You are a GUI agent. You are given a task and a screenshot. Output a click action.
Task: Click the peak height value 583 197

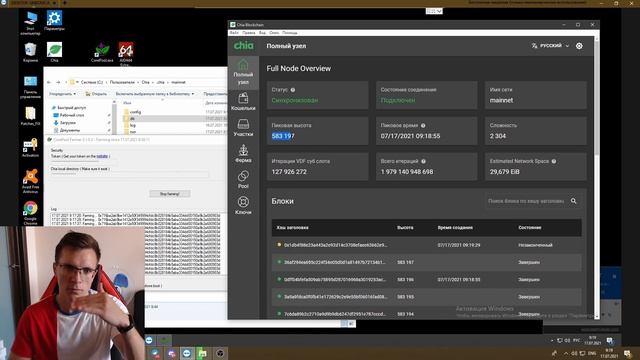pyautogui.click(x=283, y=136)
